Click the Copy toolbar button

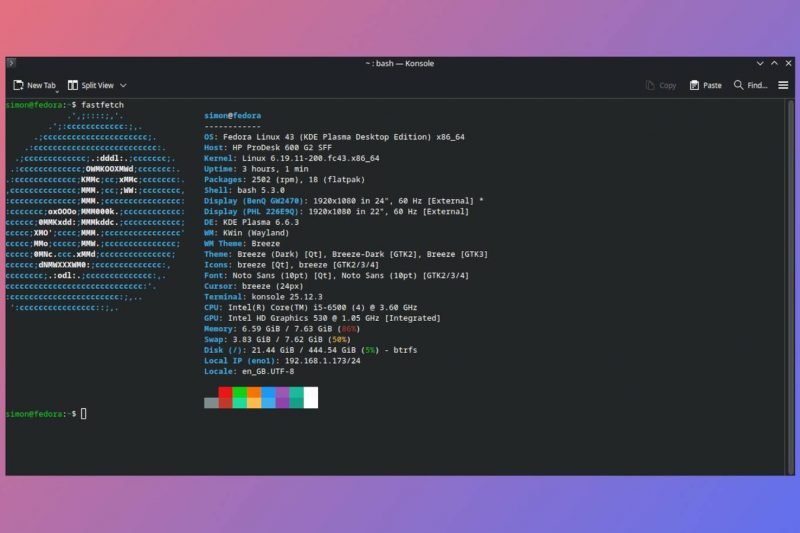click(660, 86)
